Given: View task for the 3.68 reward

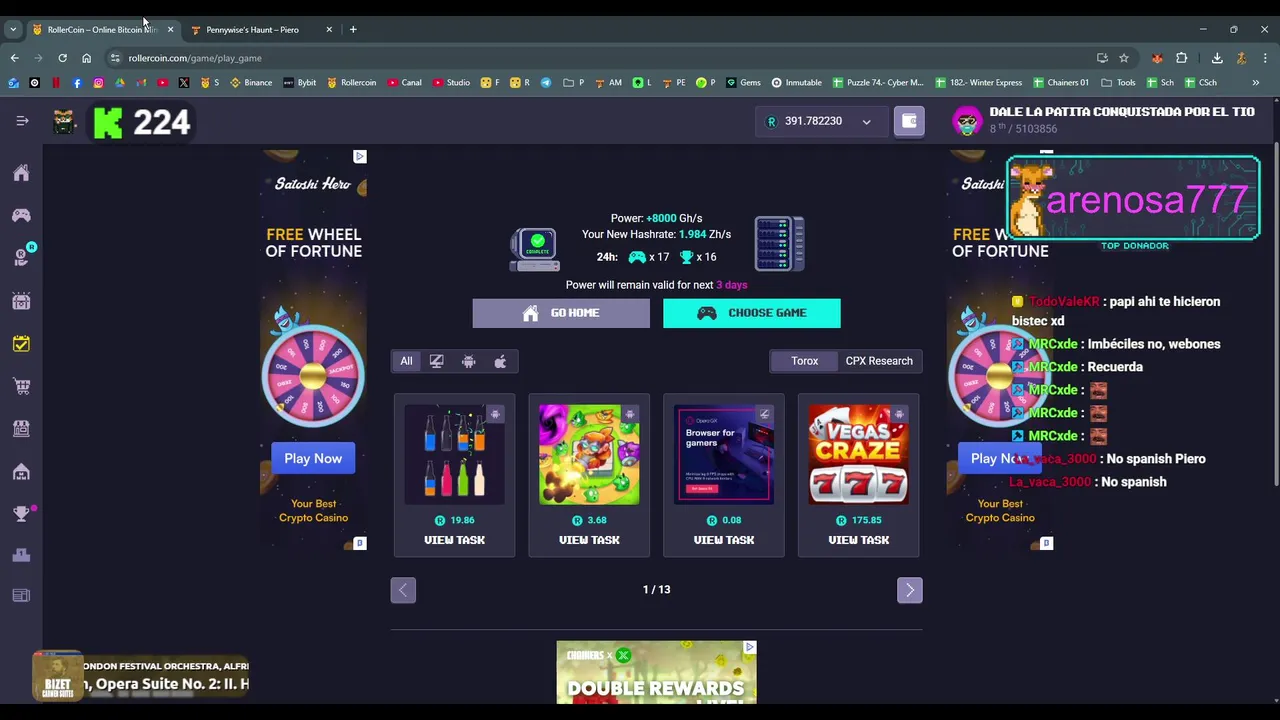Looking at the screenshot, I should (x=589, y=540).
